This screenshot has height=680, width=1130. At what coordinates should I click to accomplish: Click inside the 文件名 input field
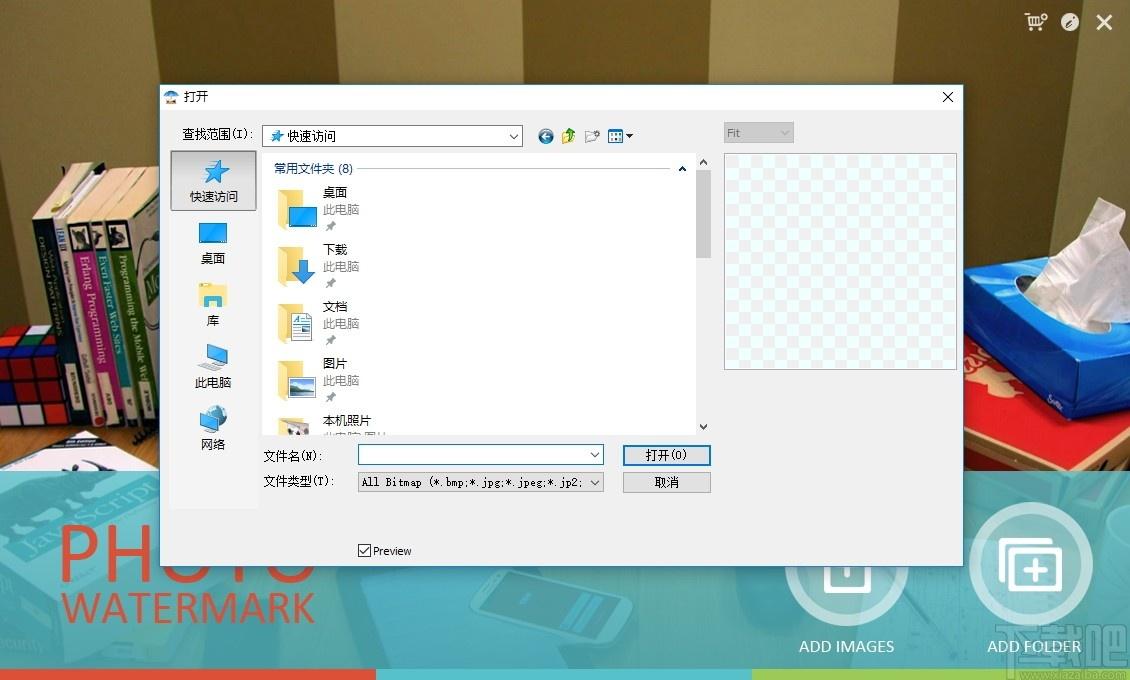point(473,455)
